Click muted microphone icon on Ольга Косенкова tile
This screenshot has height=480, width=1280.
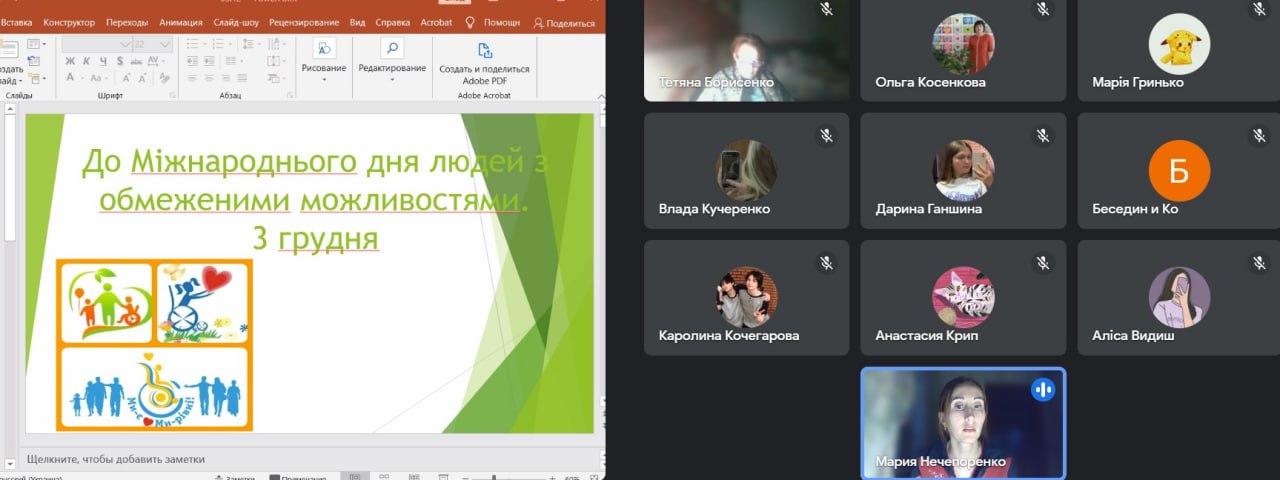point(1043,9)
